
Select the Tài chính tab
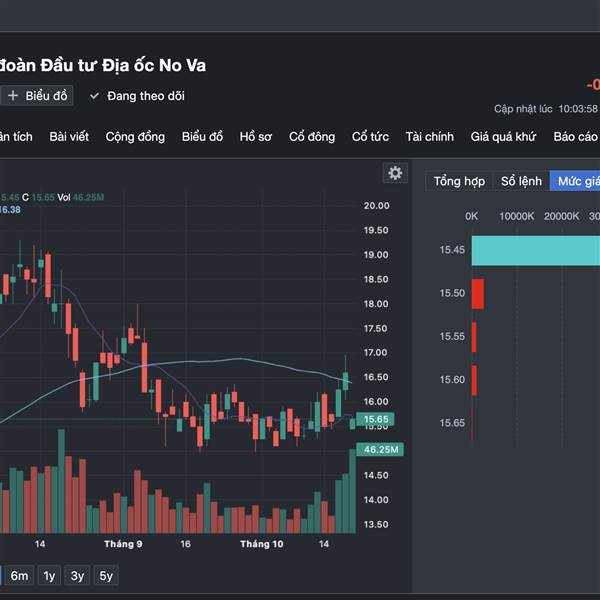point(429,137)
